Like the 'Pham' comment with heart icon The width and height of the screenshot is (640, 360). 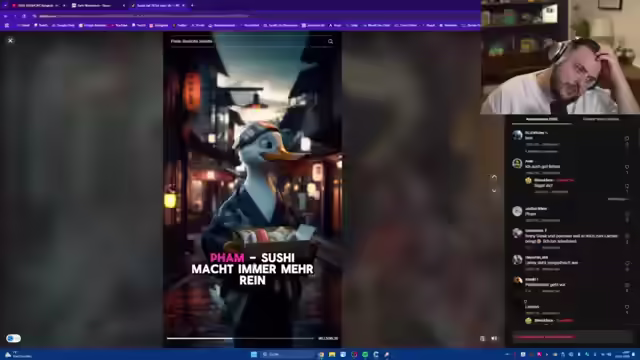click(627, 214)
